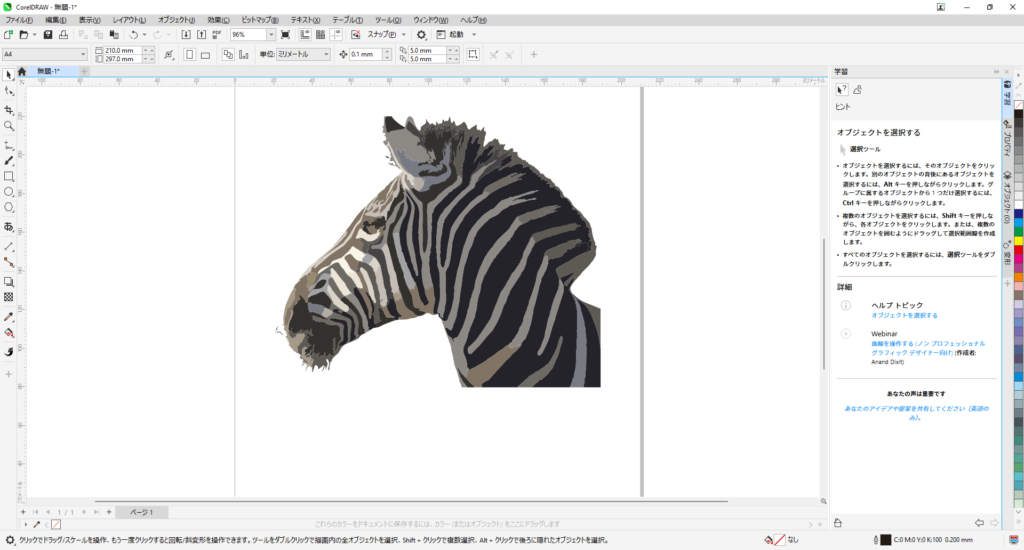Screen dimensions: 1024x550
Task: Open the オブジェクト menu
Action: pyautogui.click(x=178, y=20)
